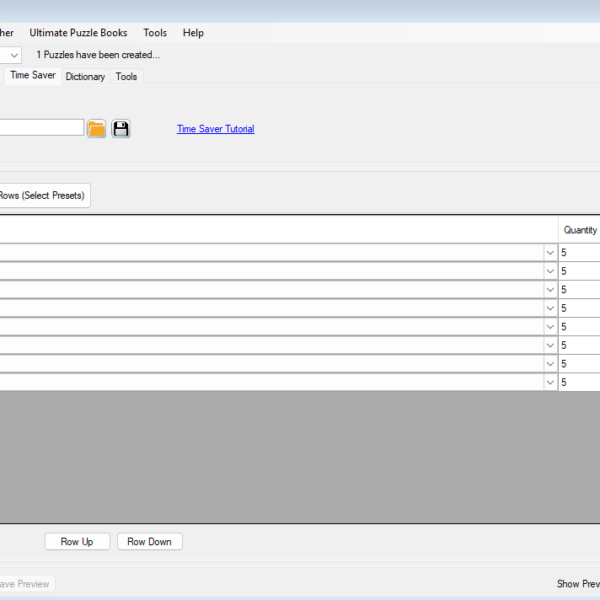Select the Tools tab beside Dictionary
The image size is (600, 600).
tap(126, 77)
